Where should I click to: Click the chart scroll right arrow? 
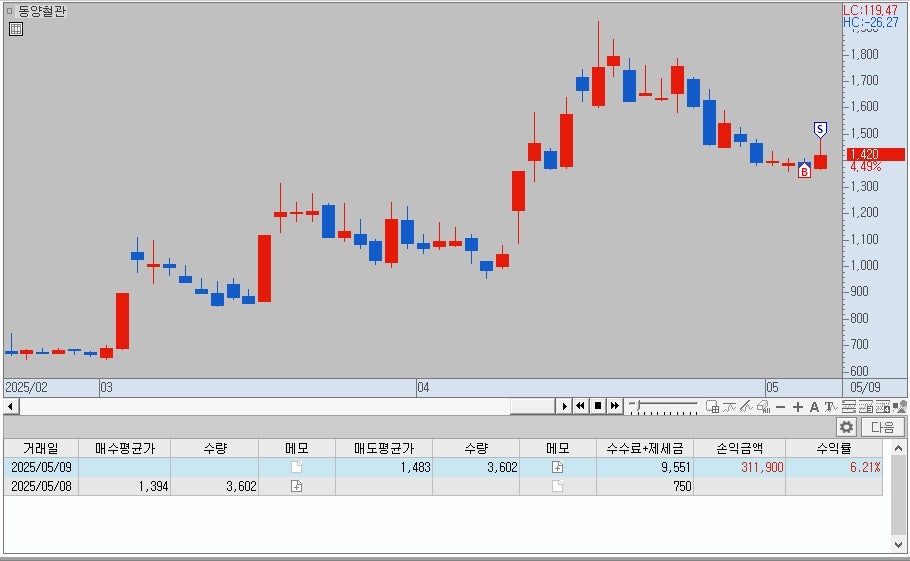coord(563,407)
